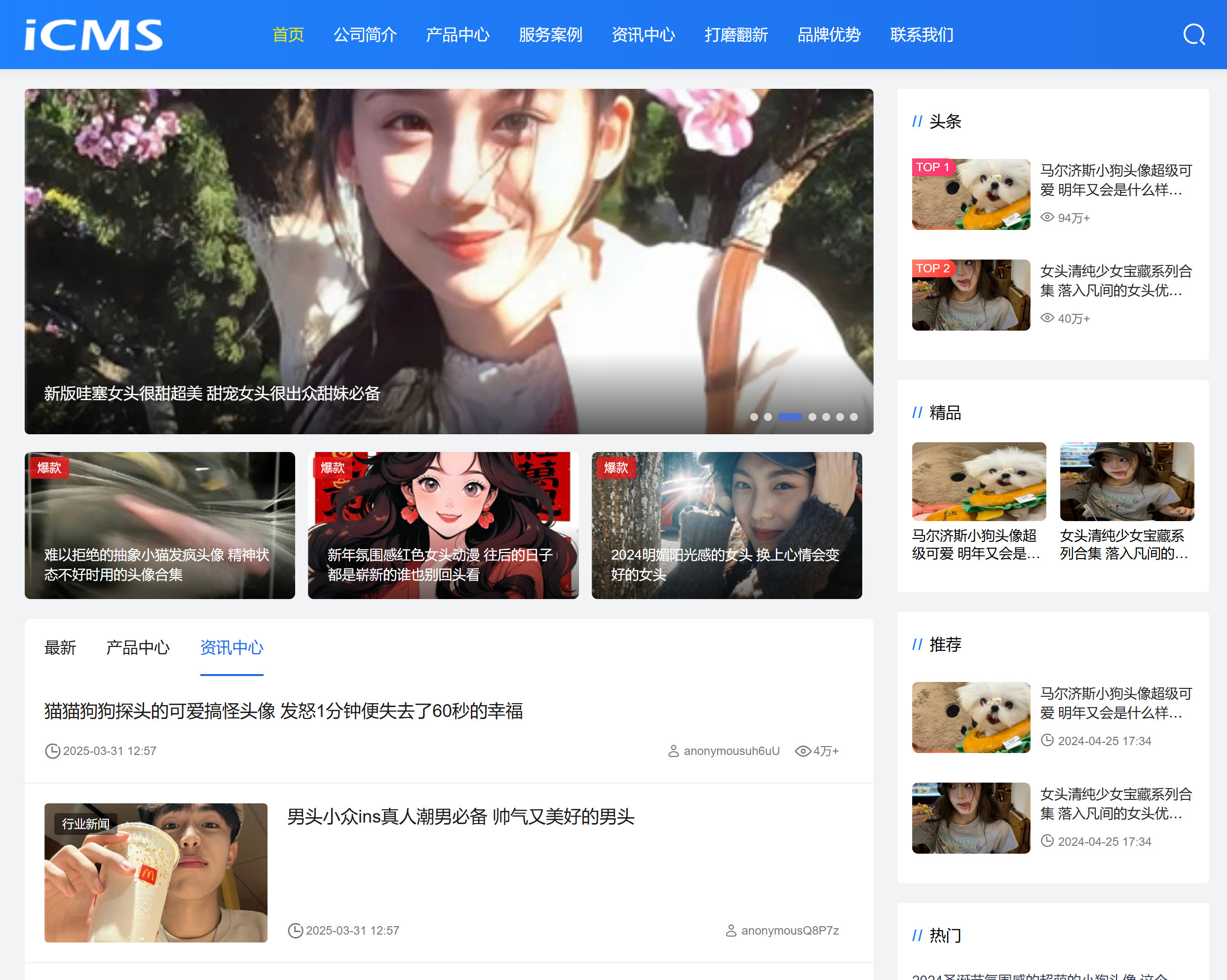Select the last carousel pagination dot
The height and width of the screenshot is (980, 1227).
(x=854, y=417)
